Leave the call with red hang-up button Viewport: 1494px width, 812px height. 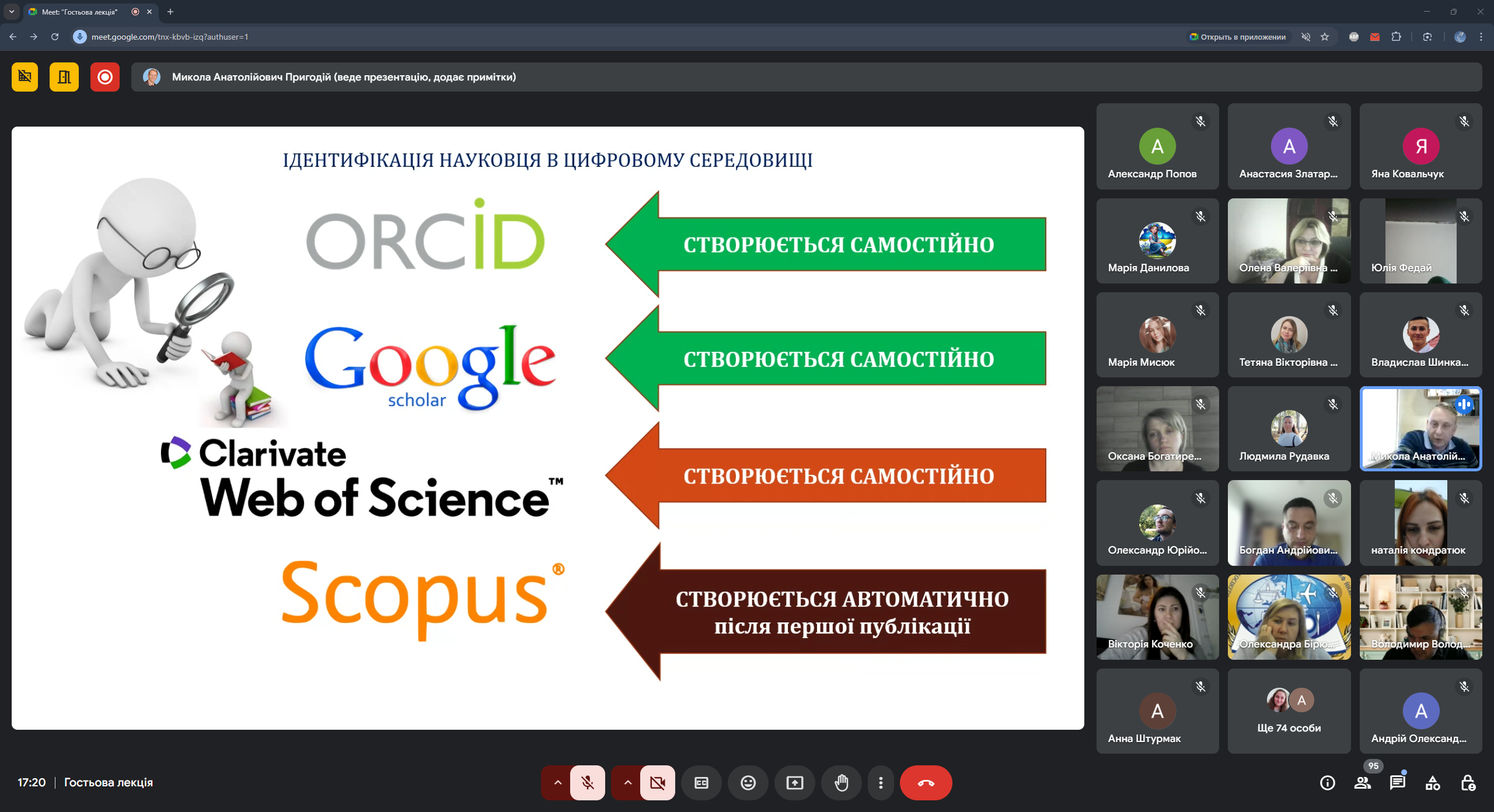point(926,783)
